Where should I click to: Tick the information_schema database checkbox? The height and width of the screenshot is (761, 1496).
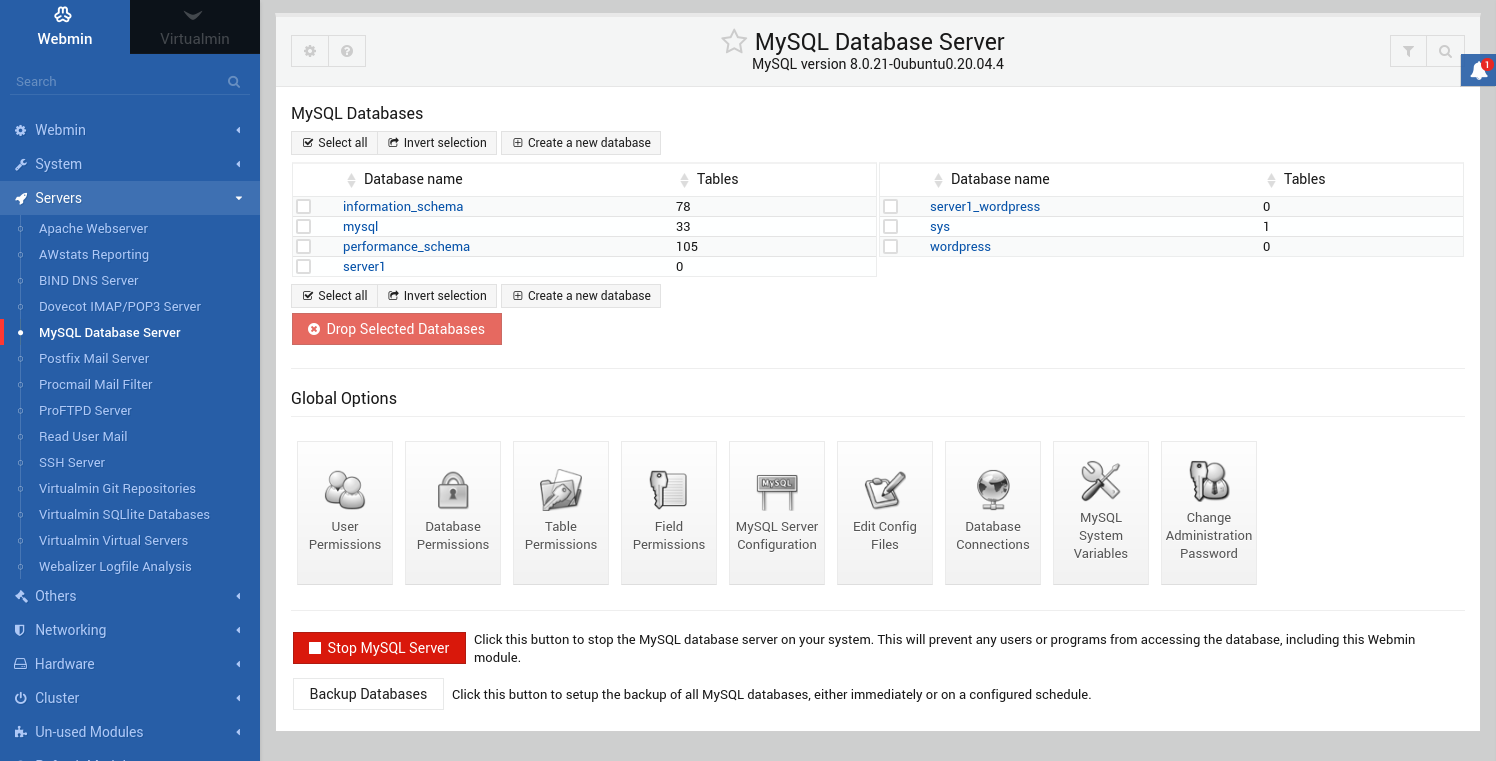(x=304, y=206)
